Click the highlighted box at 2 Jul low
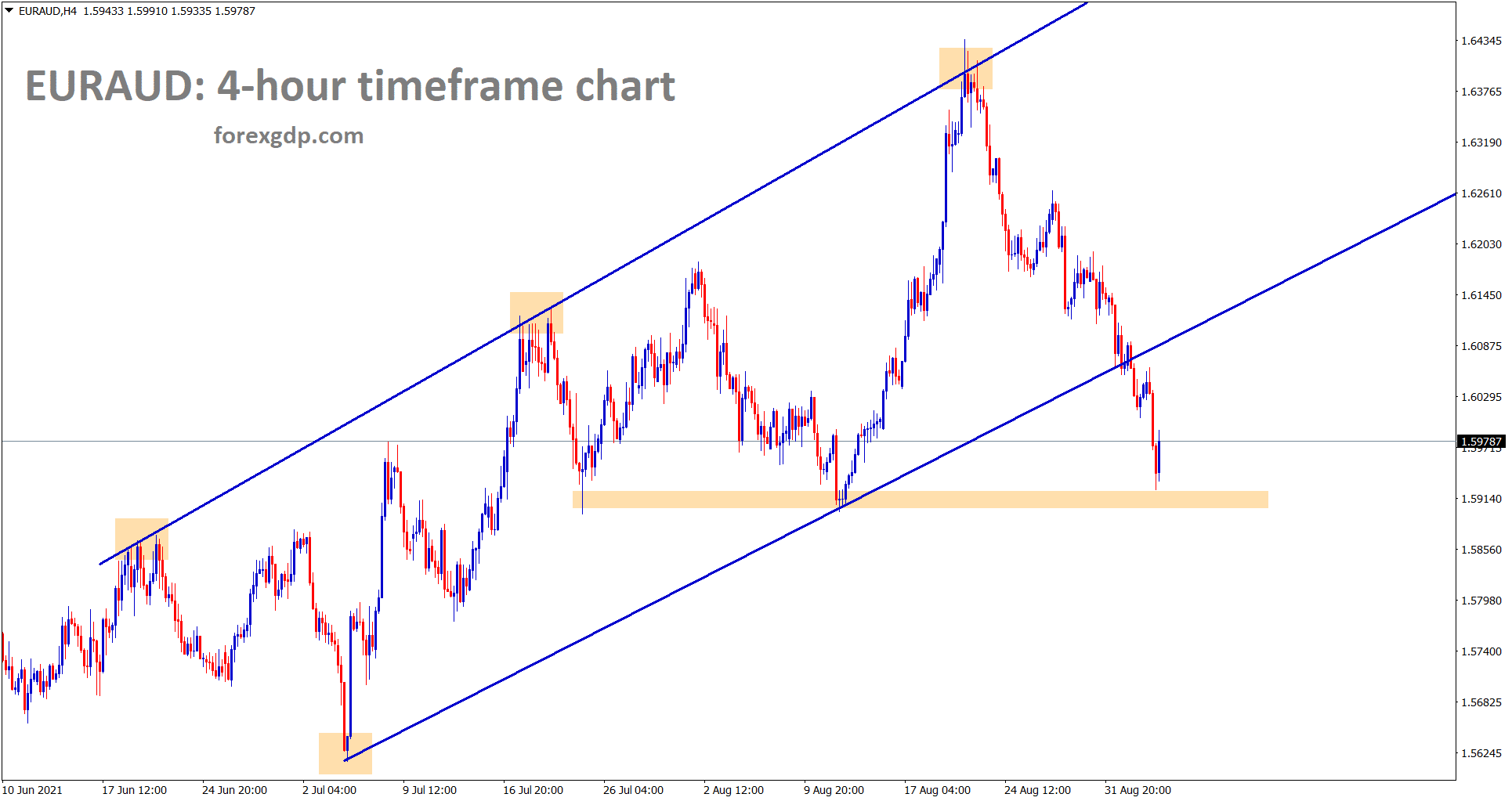 click(x=345, y=753)
